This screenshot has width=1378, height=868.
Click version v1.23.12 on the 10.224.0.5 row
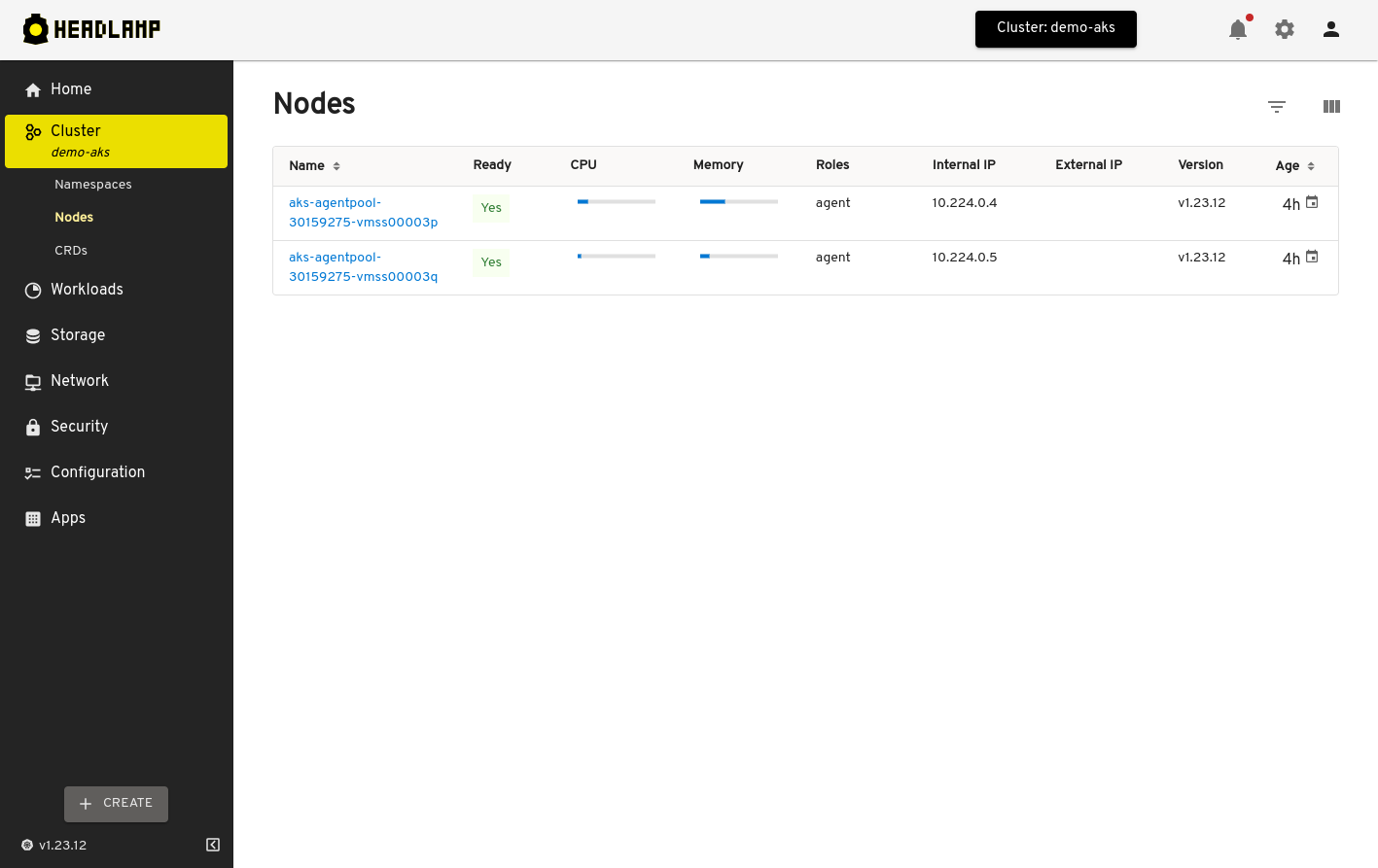tap(1202, 258)
